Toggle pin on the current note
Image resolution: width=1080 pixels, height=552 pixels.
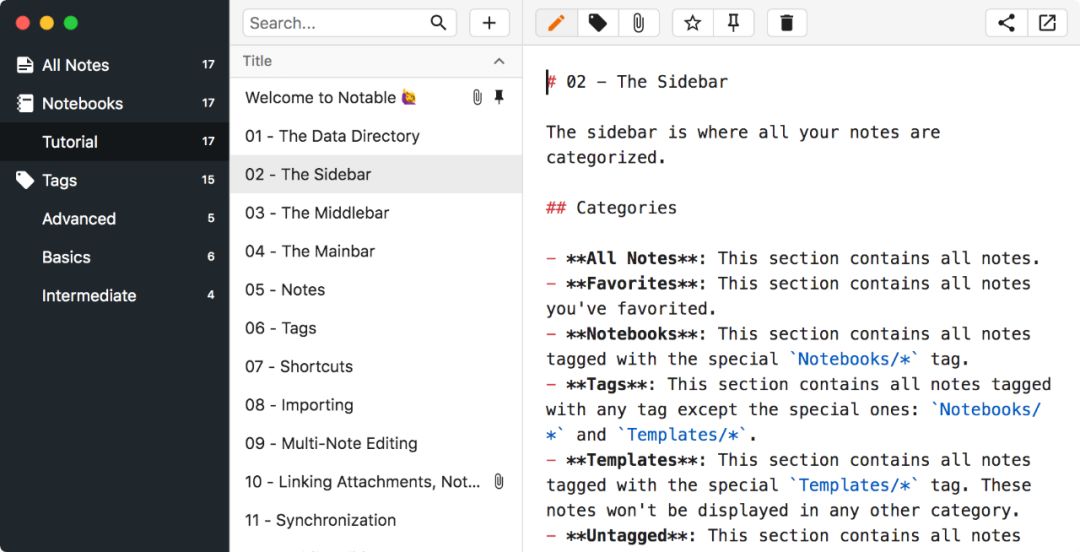tap(734, 23)
